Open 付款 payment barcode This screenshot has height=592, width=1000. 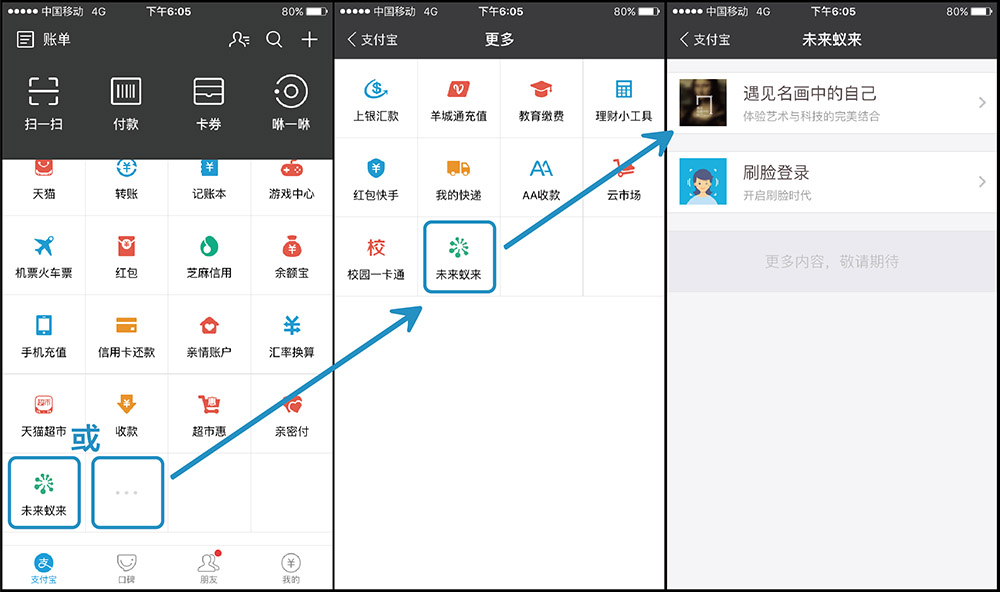(126, 103)
